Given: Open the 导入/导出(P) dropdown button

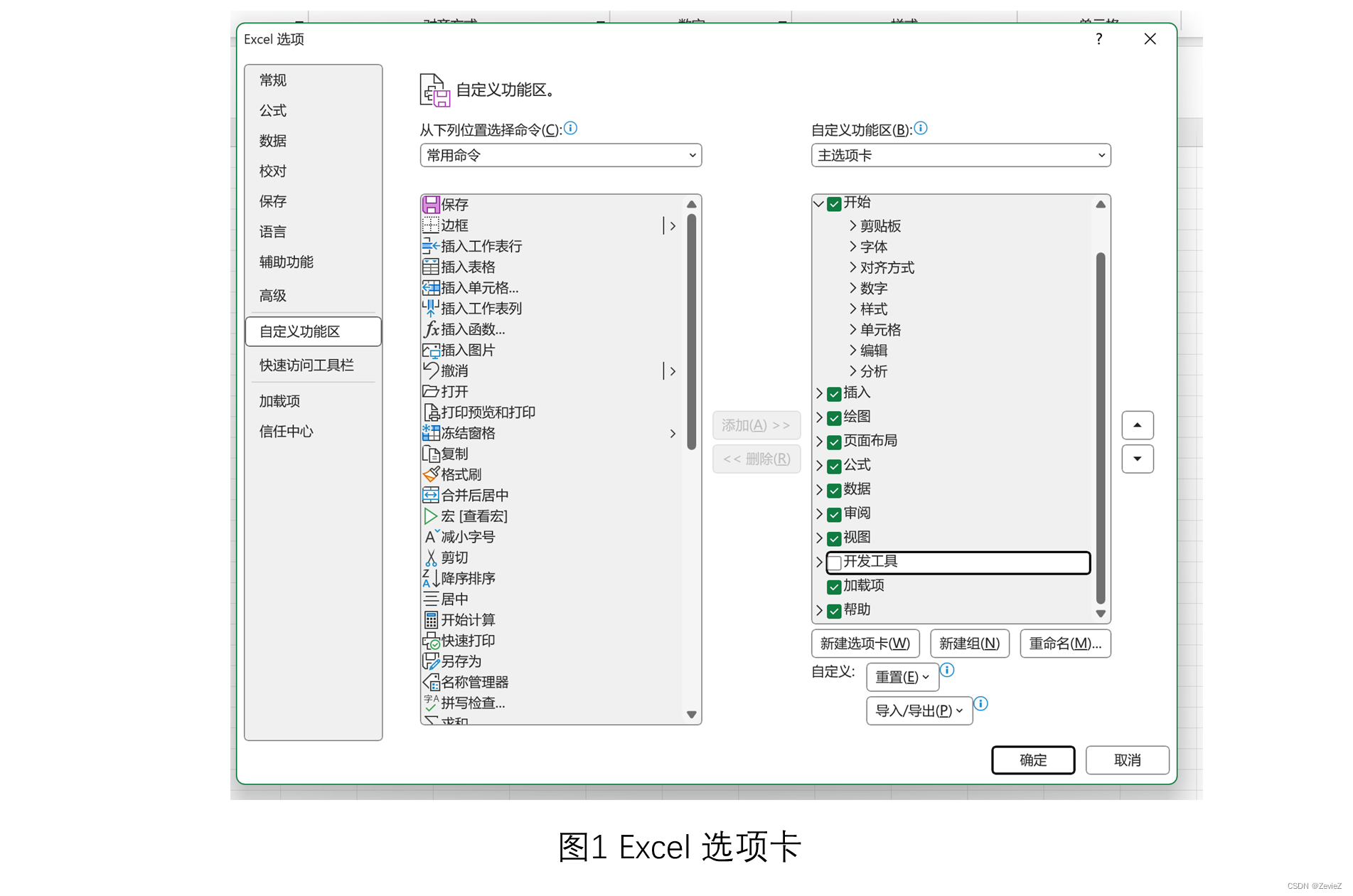Looking at the screenshot, I should coord(919,710).
